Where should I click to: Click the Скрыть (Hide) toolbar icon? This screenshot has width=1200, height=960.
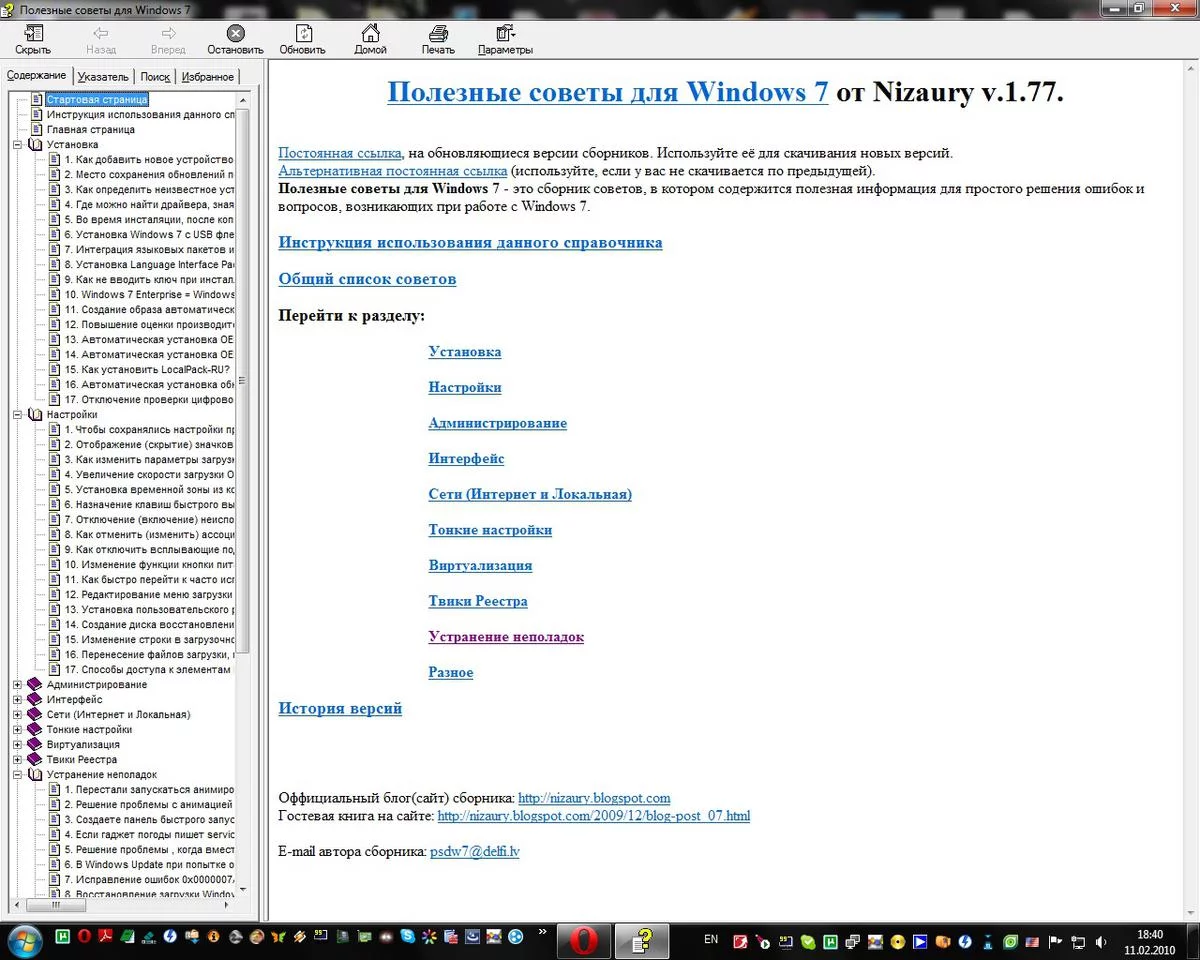coord(33,39)
